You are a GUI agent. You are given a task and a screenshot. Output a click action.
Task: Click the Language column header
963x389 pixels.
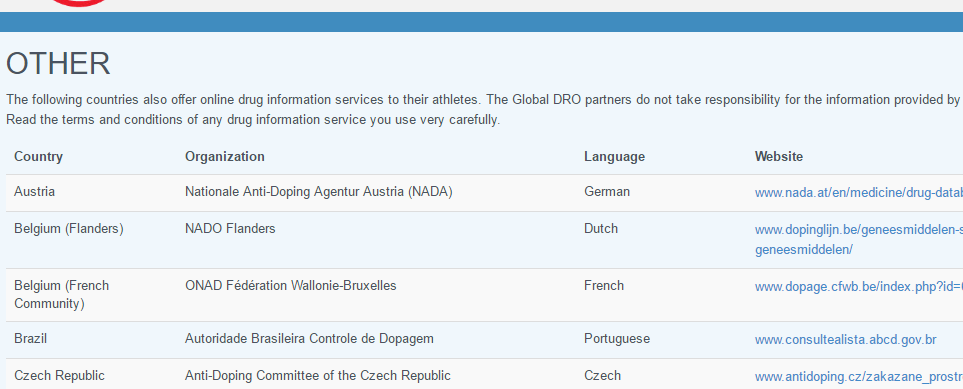[x=614, y=157]
